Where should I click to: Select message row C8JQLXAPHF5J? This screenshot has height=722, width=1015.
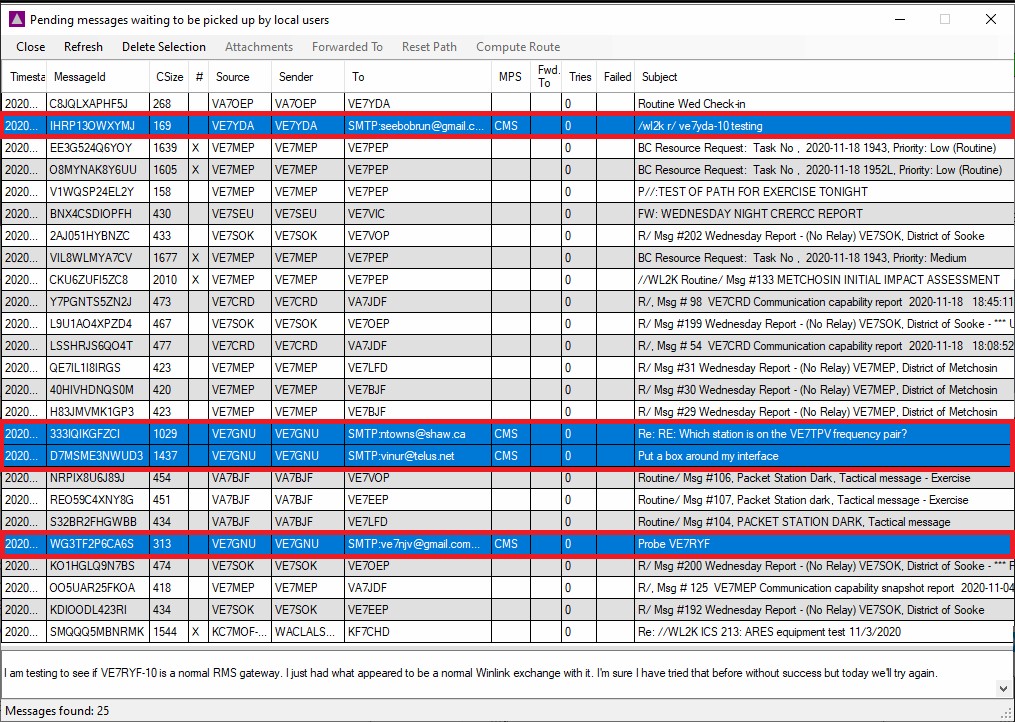tap(95, 103)
